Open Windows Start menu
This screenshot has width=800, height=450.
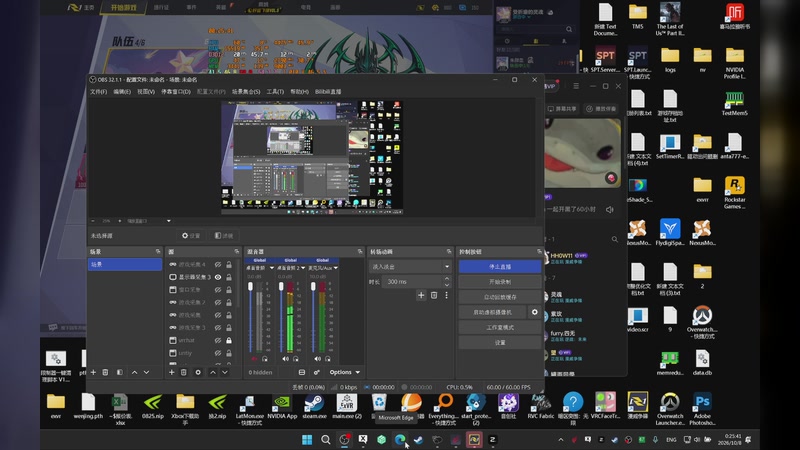click(307, 439)
